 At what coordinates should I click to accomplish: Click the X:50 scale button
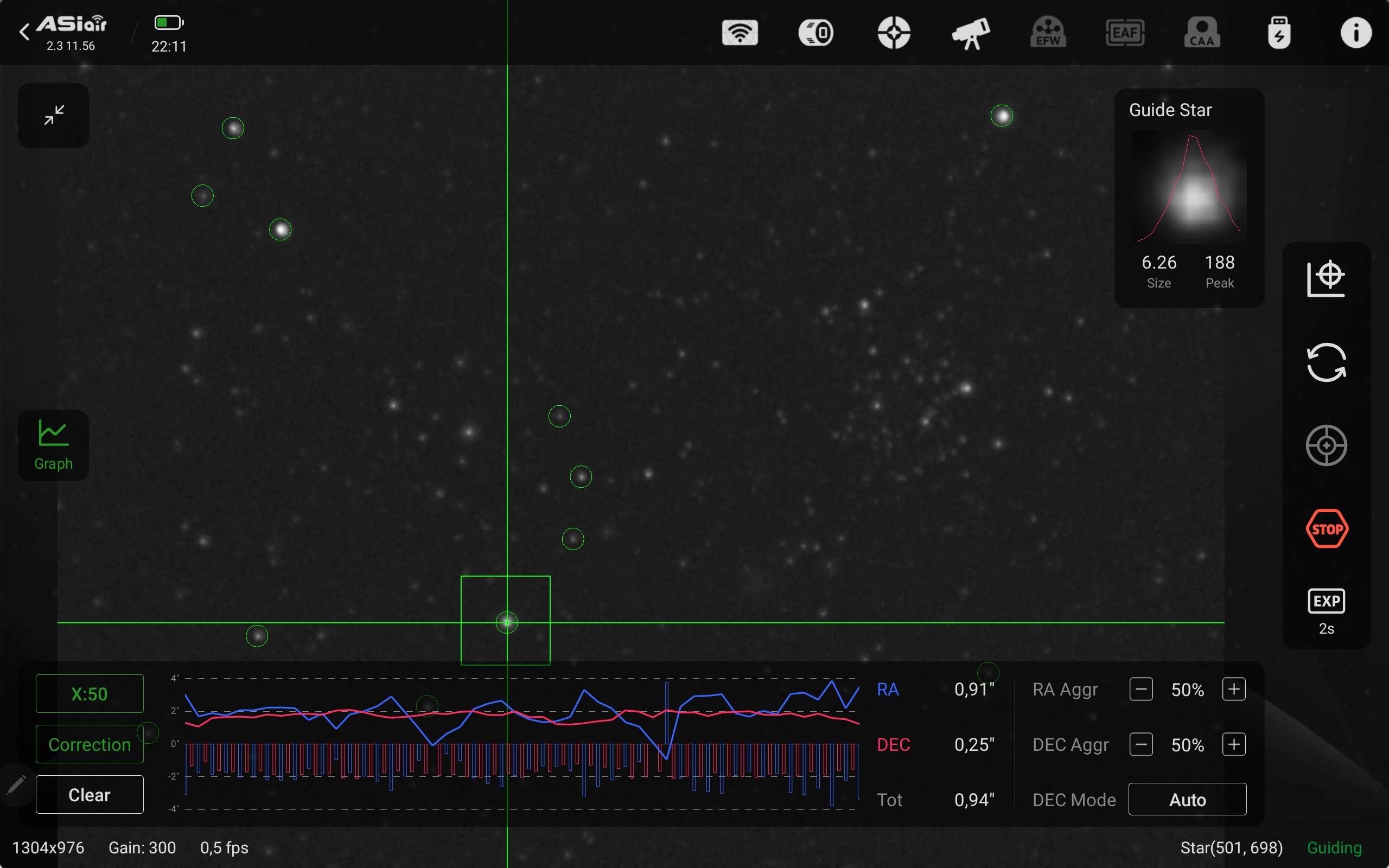(x=90, y=693)
